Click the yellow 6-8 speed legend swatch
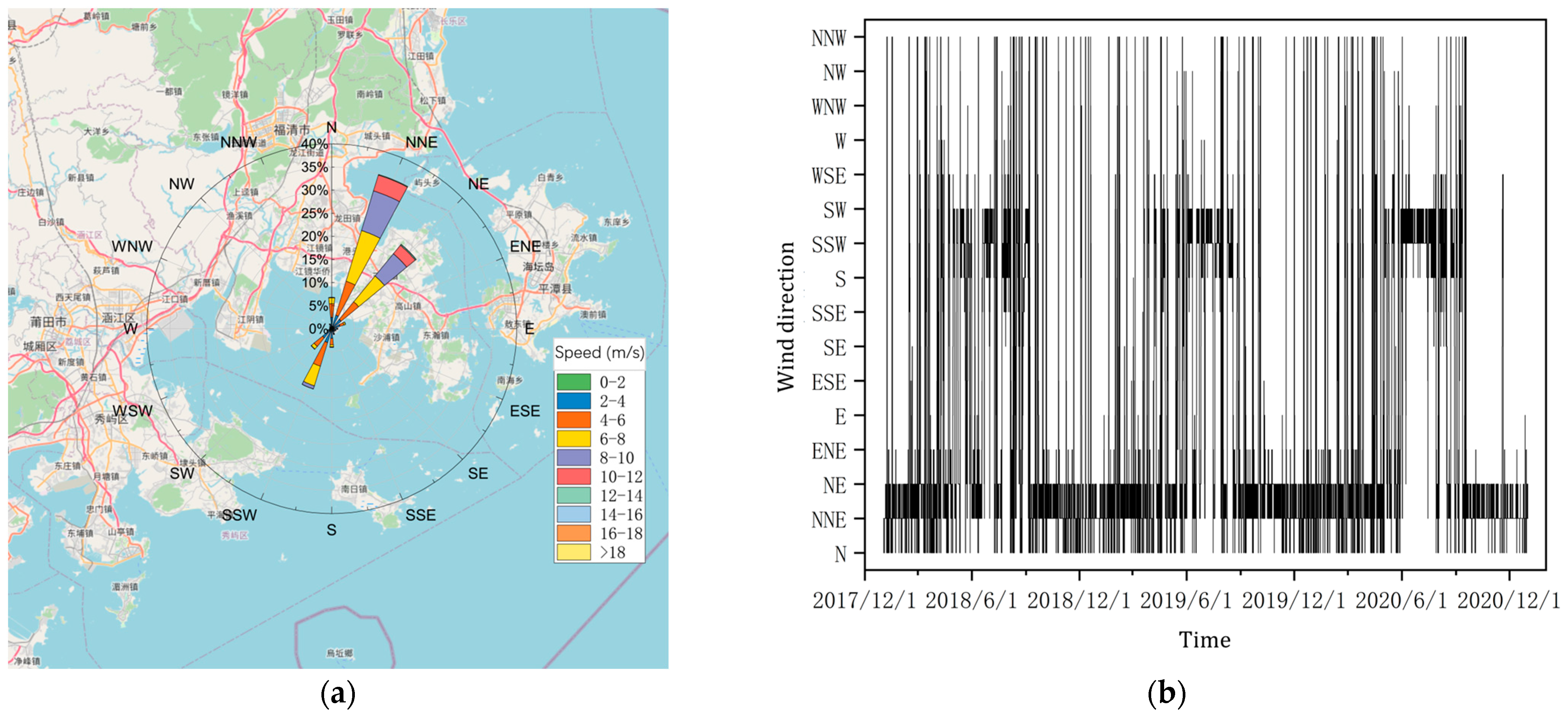 [573, 439]
